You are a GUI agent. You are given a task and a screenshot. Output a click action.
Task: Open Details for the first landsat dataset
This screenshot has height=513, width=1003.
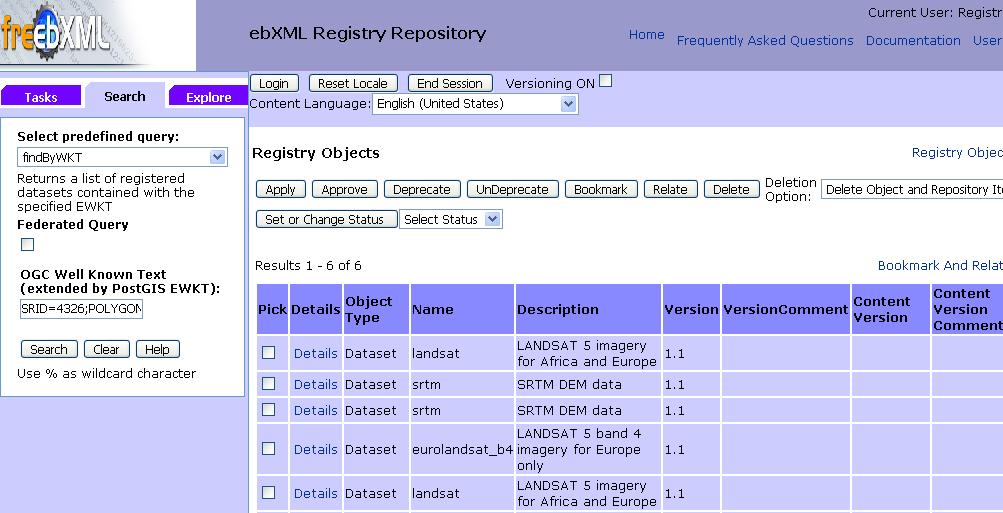315,353
